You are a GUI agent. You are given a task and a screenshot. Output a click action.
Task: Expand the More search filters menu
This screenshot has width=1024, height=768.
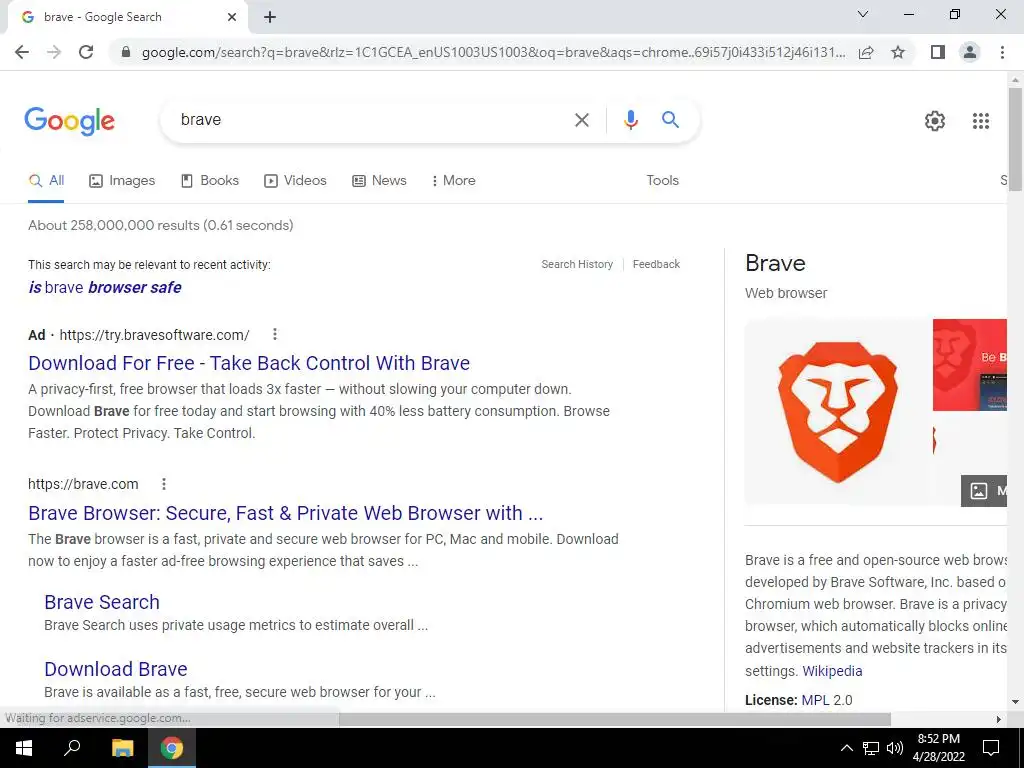453,180
